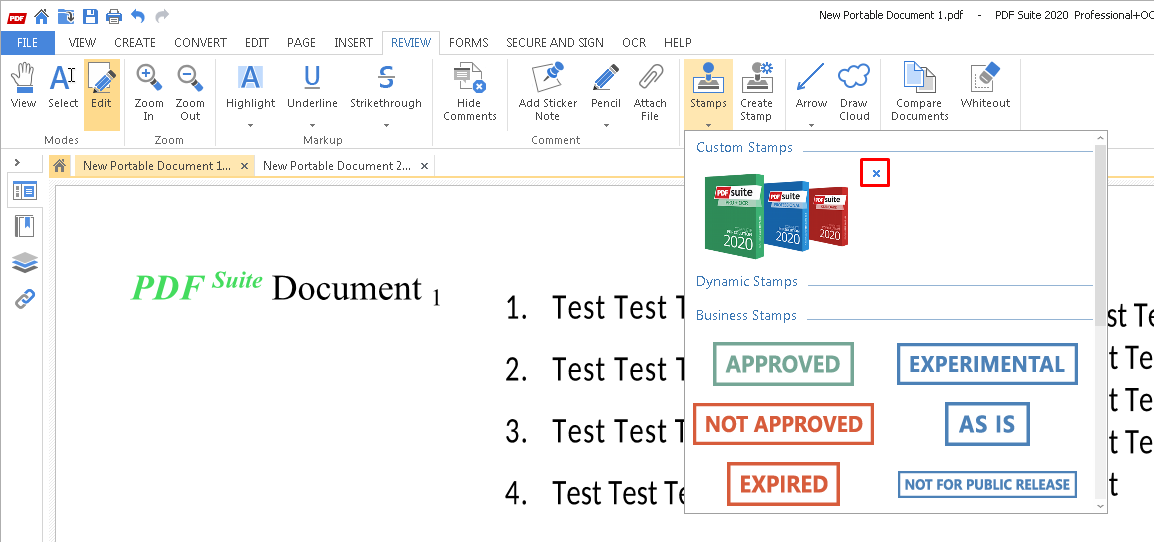This screenshot has height=542, width=1154.
Task: Expand the left side panel chevron
Action: tap(18, 162)
